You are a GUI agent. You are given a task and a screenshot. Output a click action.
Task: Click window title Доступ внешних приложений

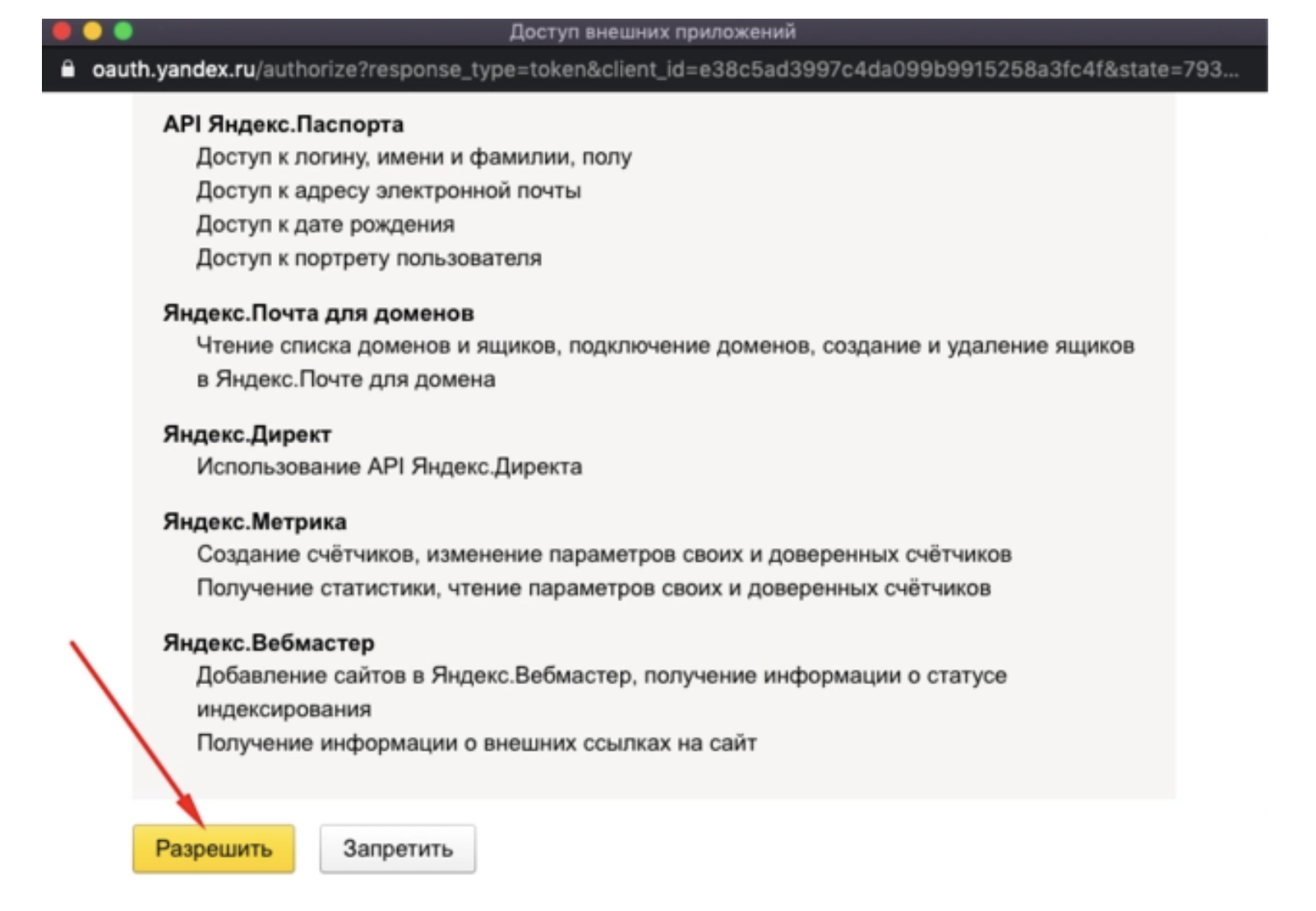click(653, 32)
